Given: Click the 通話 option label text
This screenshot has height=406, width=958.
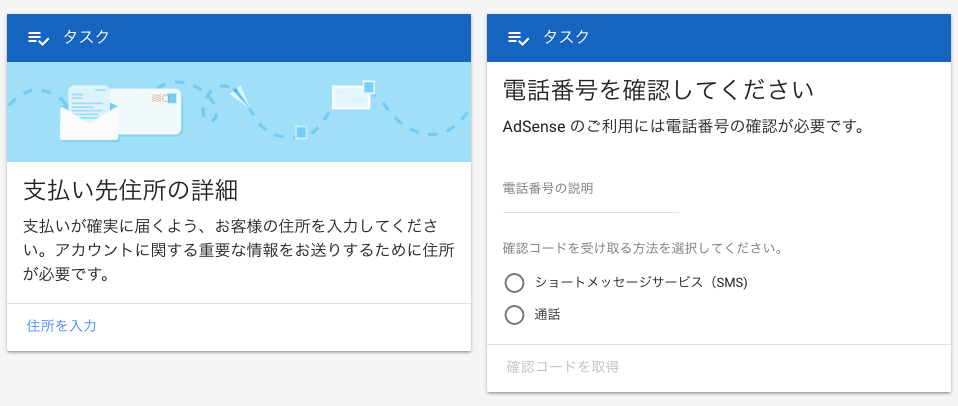Looking at the screenshot, I should tap(547, 315).
